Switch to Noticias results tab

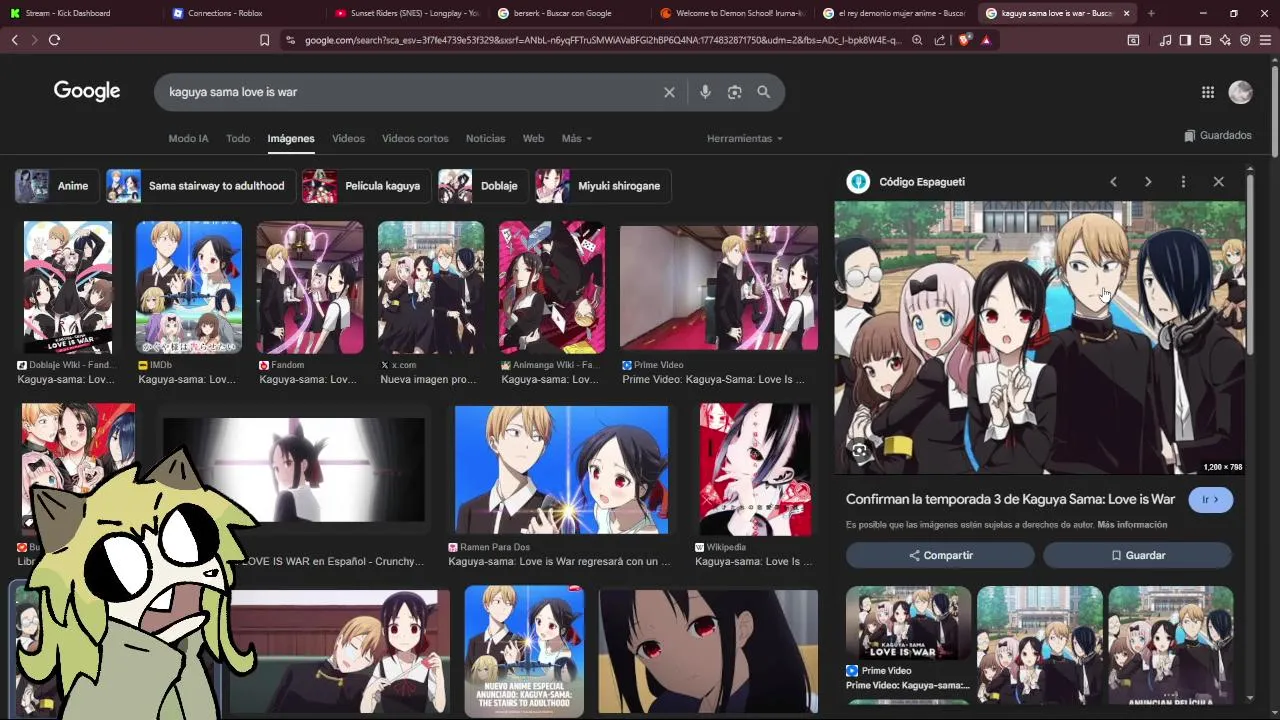[x=486, y=138]
